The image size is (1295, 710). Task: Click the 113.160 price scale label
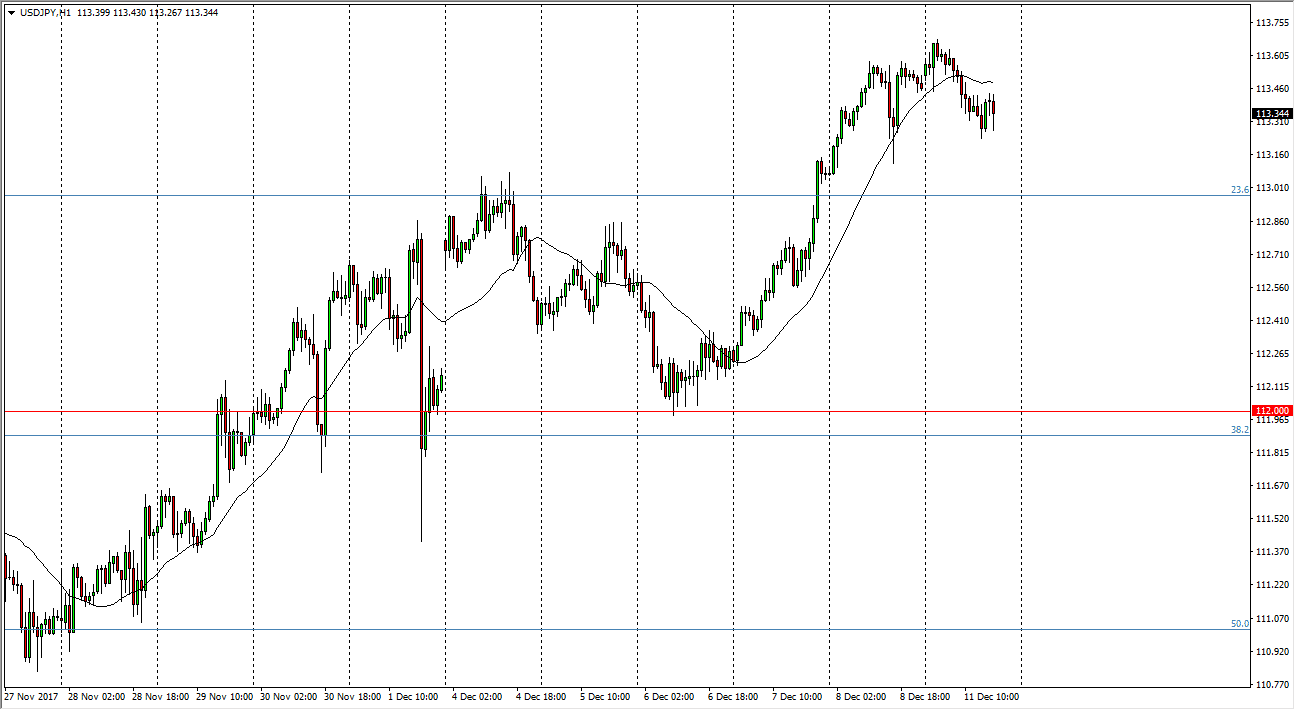1271,155
